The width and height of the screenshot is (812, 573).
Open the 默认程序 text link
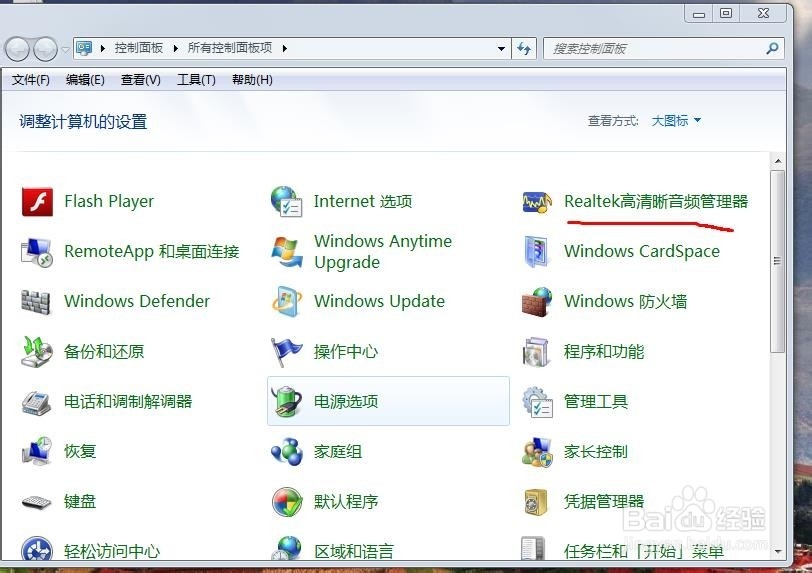pos(346,502)
